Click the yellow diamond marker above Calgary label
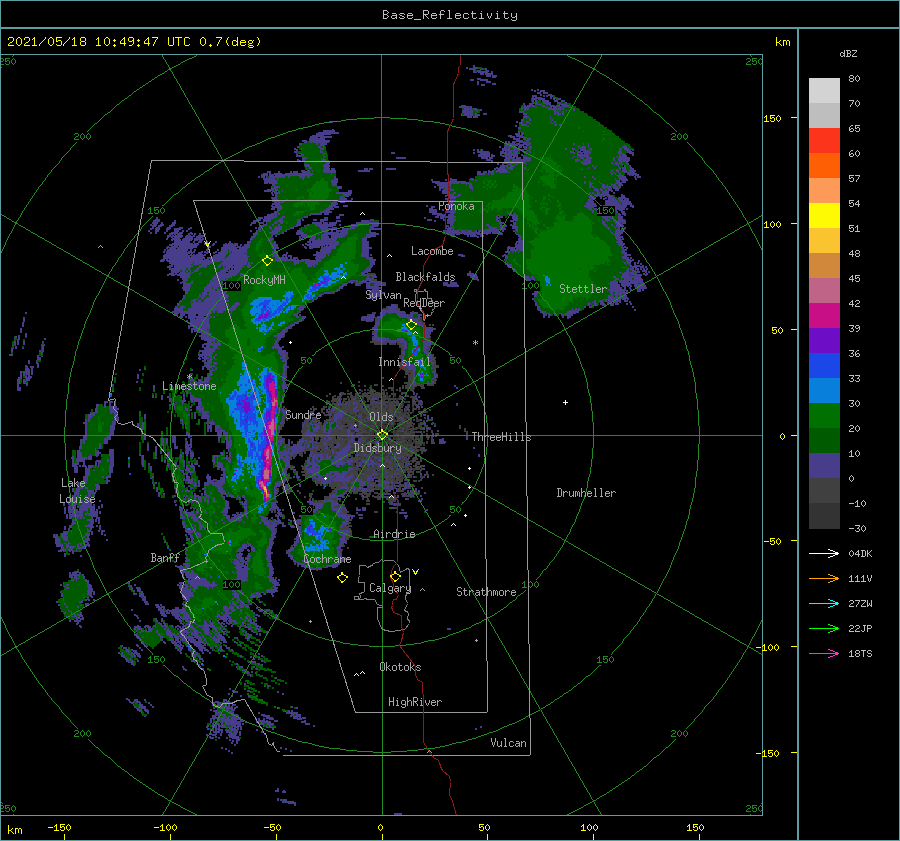Image resolution: width=900 pixels, height=841 pixels. [x=395, y=576]
